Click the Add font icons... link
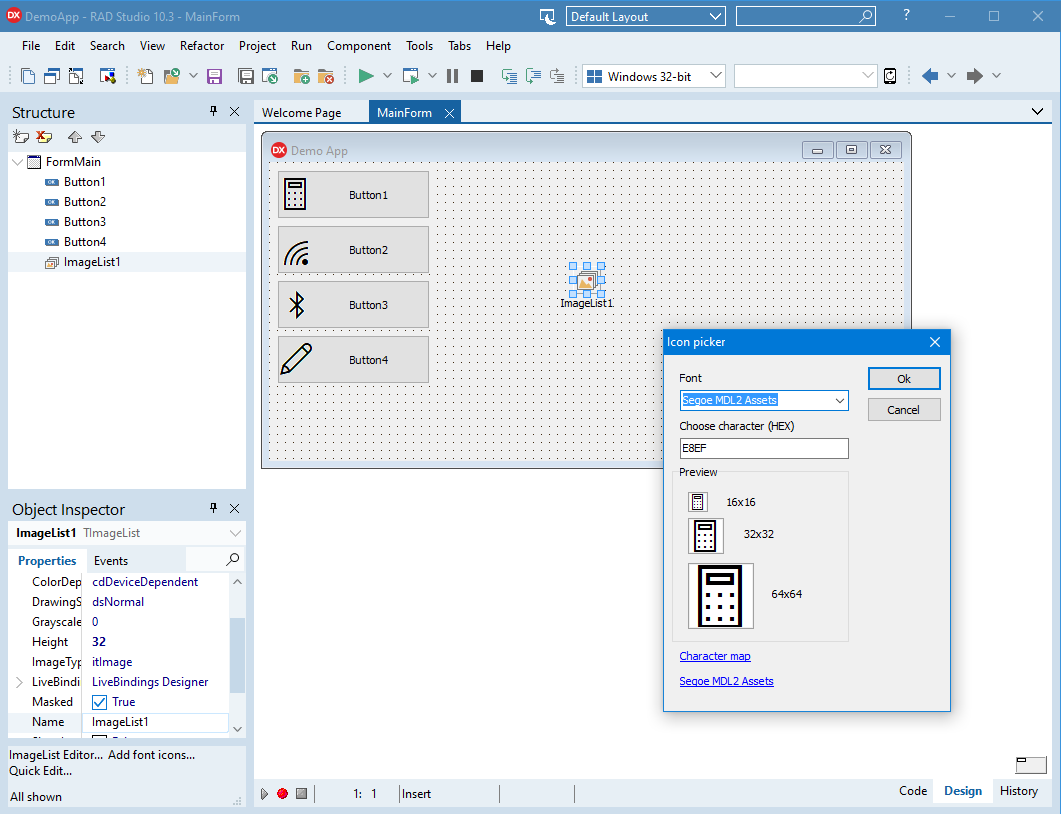The image size is (1061, 814). 152,754
